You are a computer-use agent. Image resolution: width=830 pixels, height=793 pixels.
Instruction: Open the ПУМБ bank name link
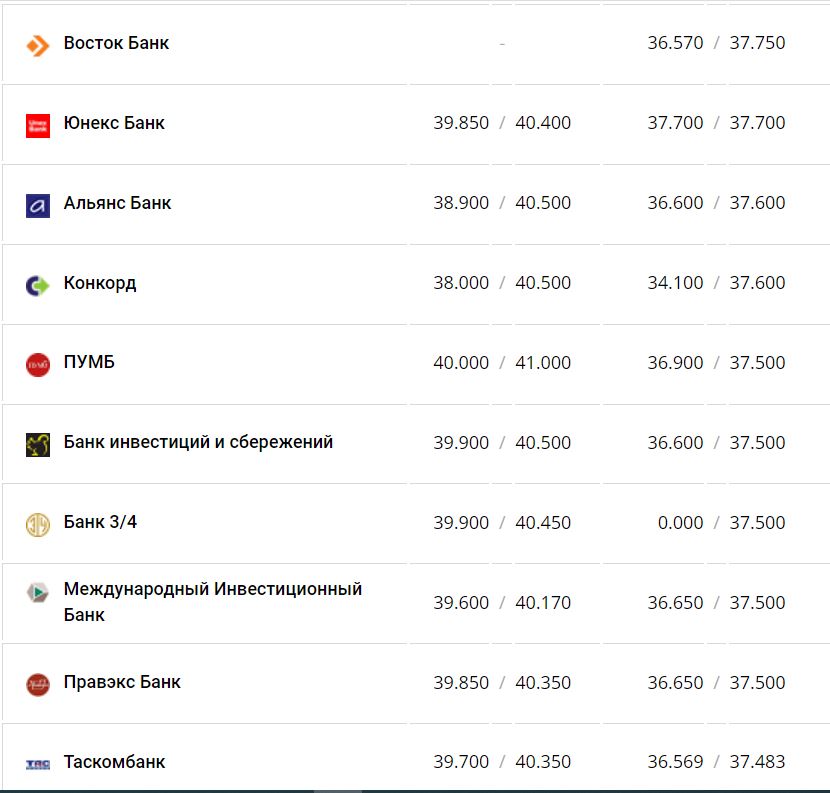click(89, 362)
